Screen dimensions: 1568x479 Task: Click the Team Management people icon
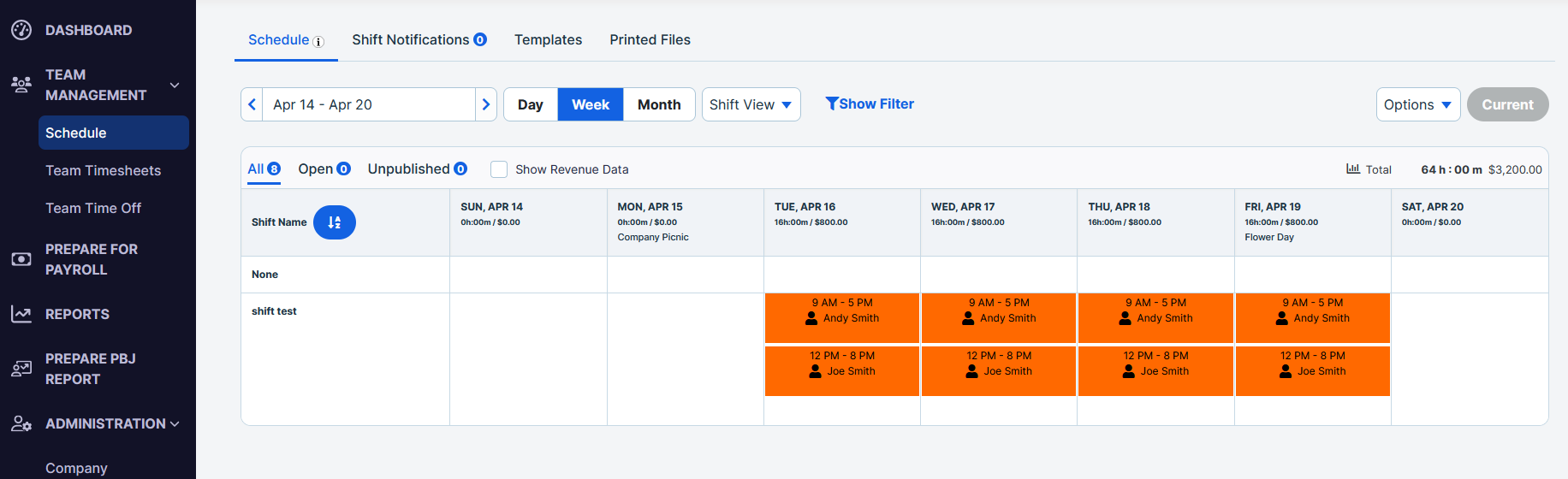[x=21, y=85]
